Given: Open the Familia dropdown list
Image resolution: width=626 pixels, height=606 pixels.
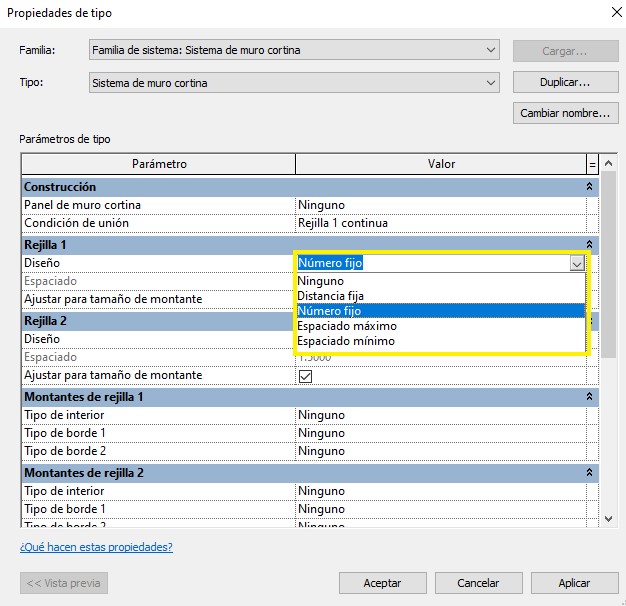Looking at the screenshot, I should (x=490, y=50).
